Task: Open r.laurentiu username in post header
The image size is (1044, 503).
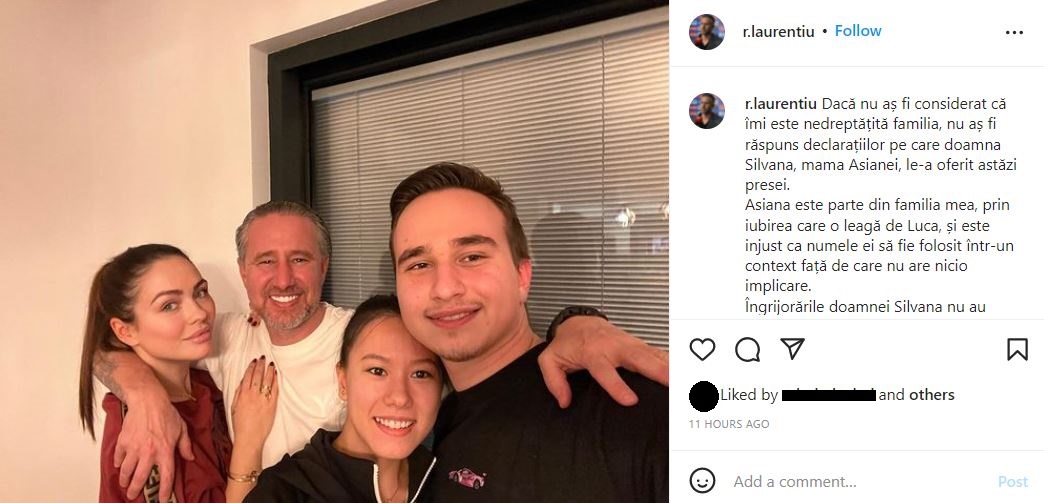Action: 778,32
